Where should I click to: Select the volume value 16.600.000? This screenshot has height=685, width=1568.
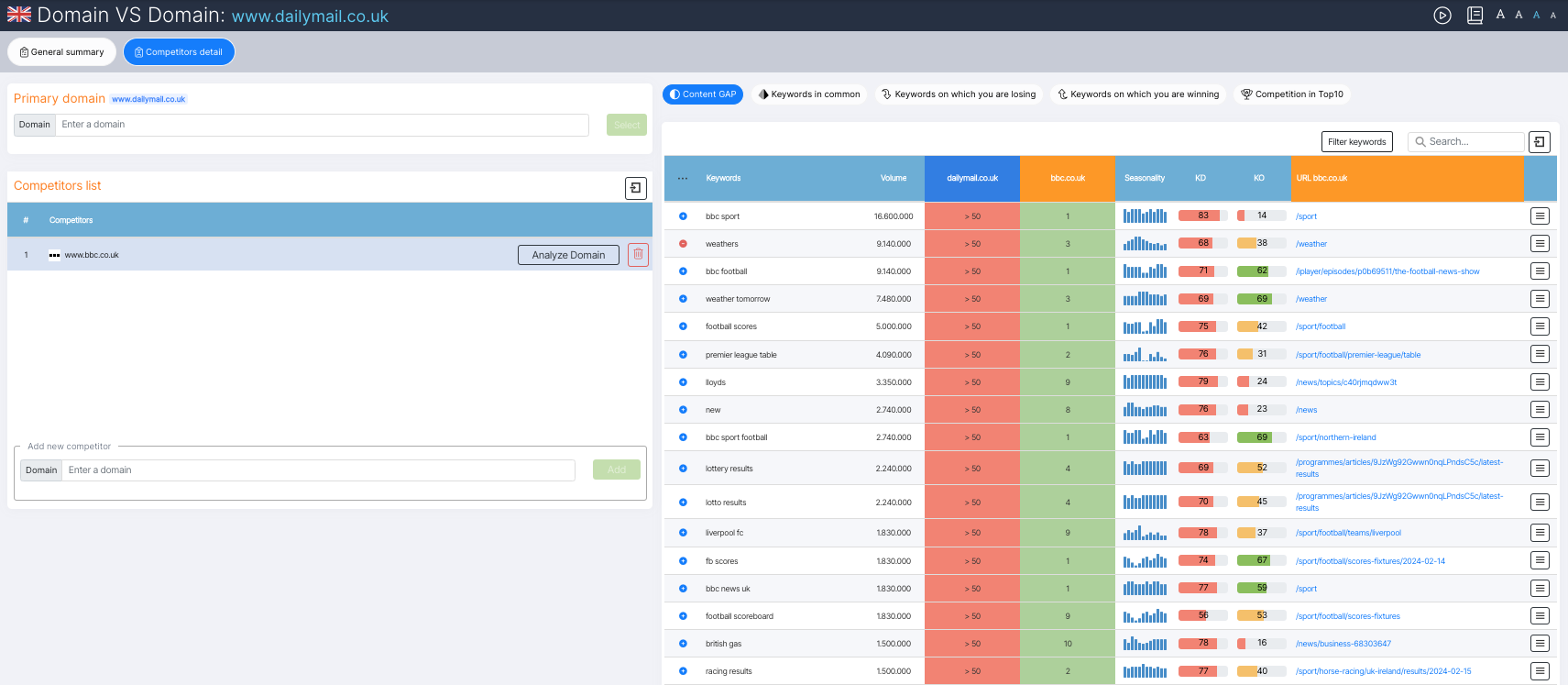[x=894, y=216]
